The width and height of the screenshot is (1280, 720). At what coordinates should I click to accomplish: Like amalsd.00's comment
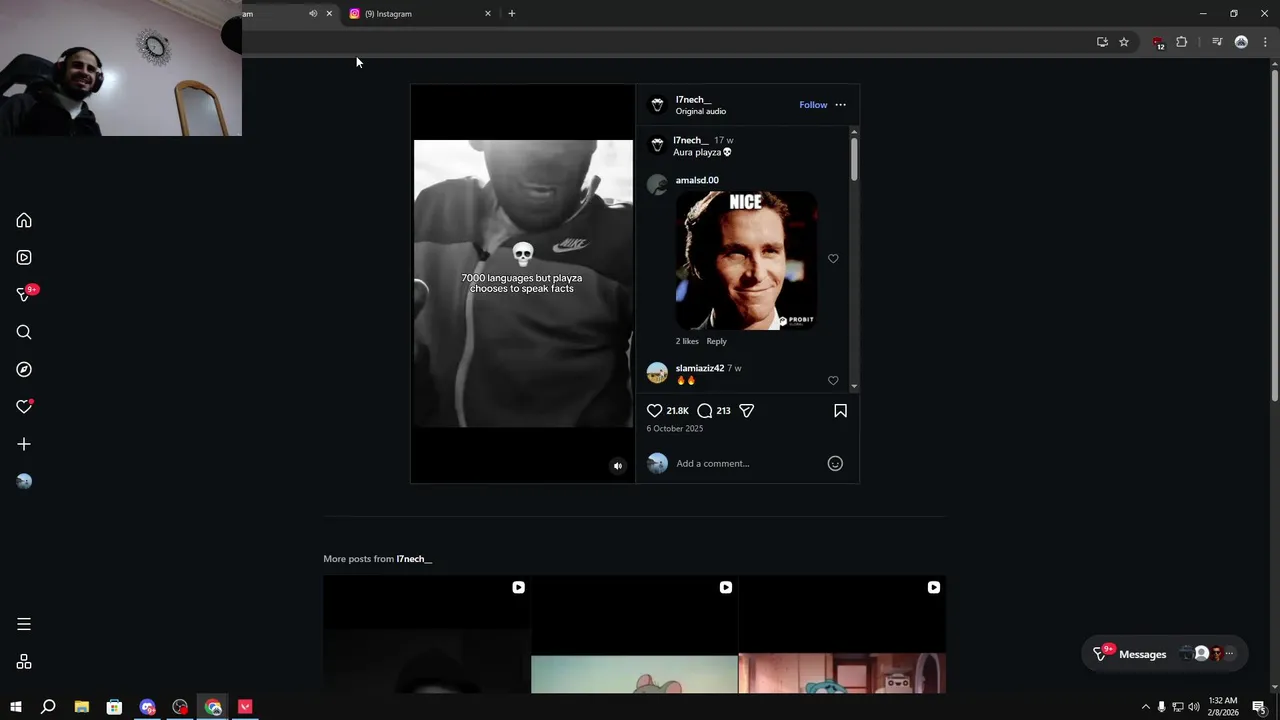(833, 259)
